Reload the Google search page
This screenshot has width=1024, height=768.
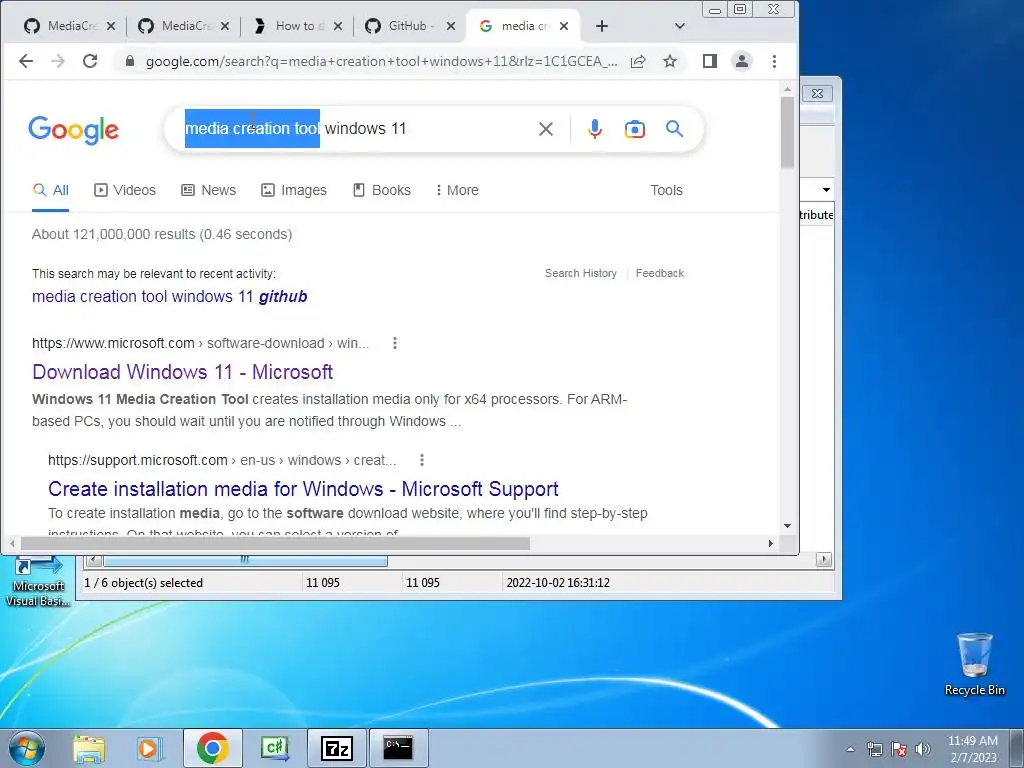pyautogui.click(x=90, y=61)
